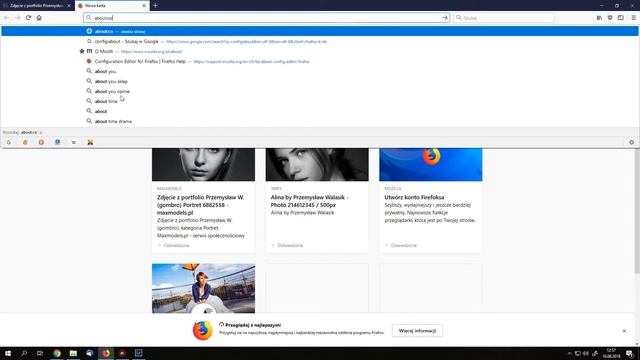The image size is (640, 360).
Task: Choose 'config:about - Szukaj w Google' suggestion
Action: (320, 41)
